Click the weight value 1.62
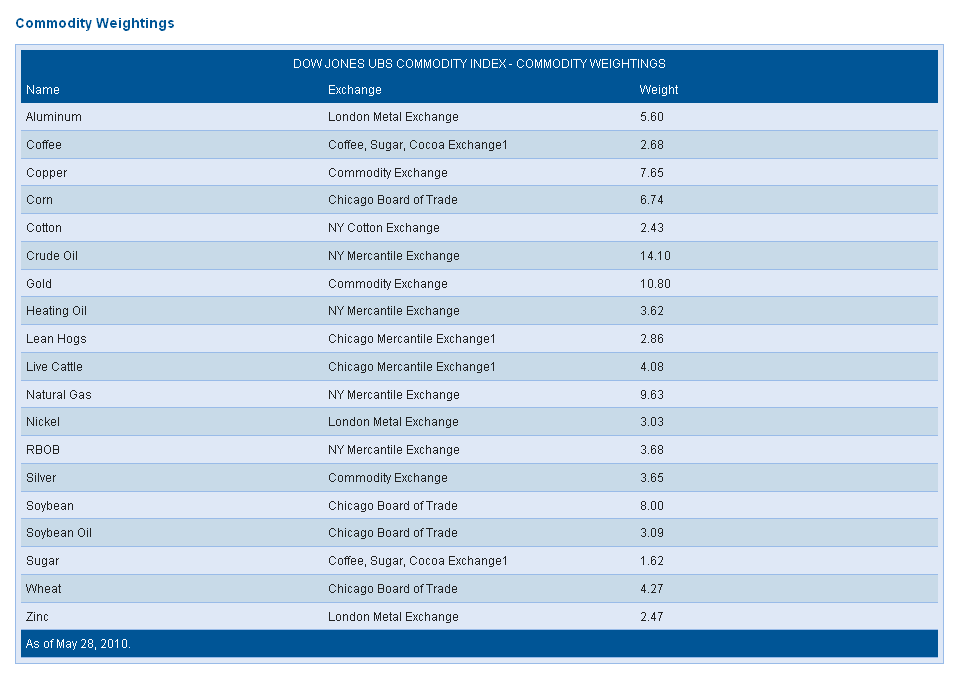Viewport: 959px width, 693px height. 652,561
